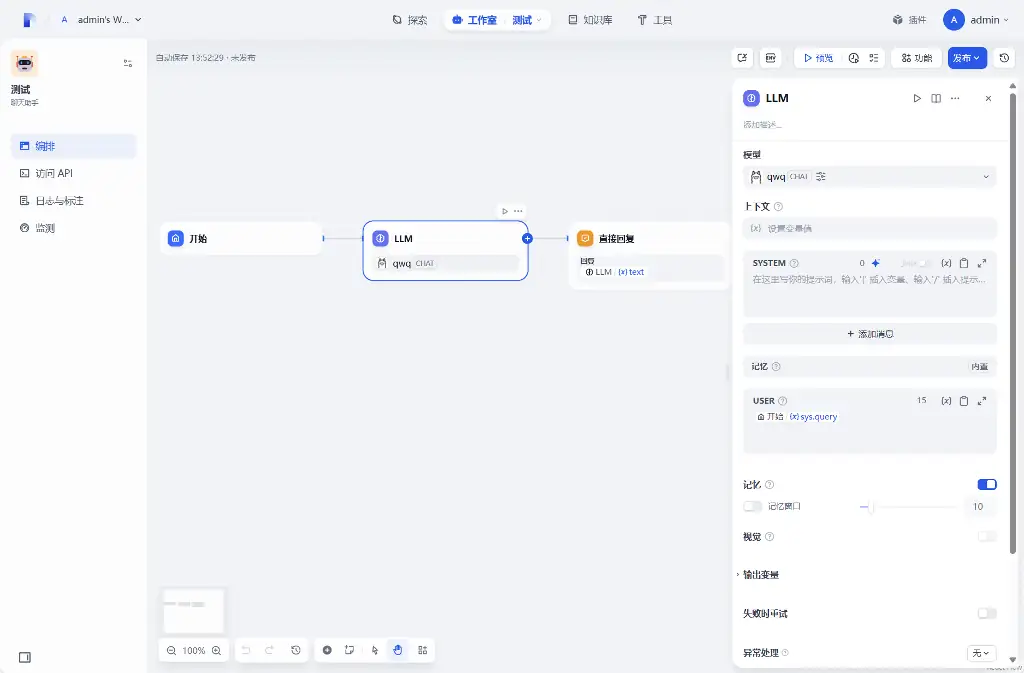Click the organize nodes layout icon
1024x673 pixels.
423,650
